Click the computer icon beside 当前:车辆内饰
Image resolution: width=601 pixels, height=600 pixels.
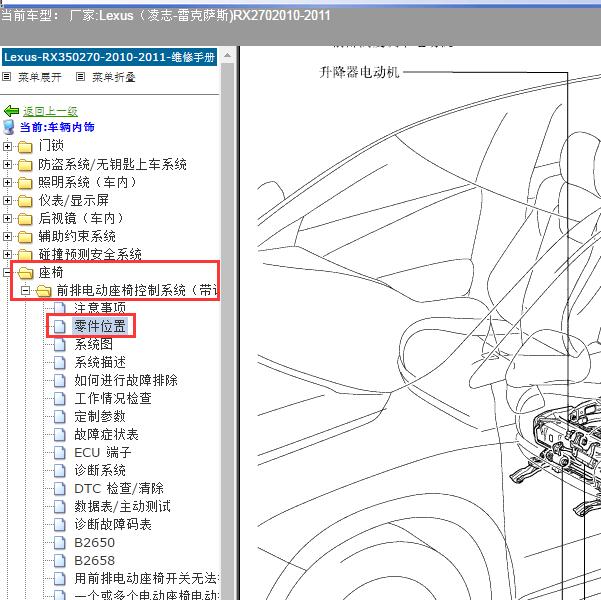coord(8,127)
